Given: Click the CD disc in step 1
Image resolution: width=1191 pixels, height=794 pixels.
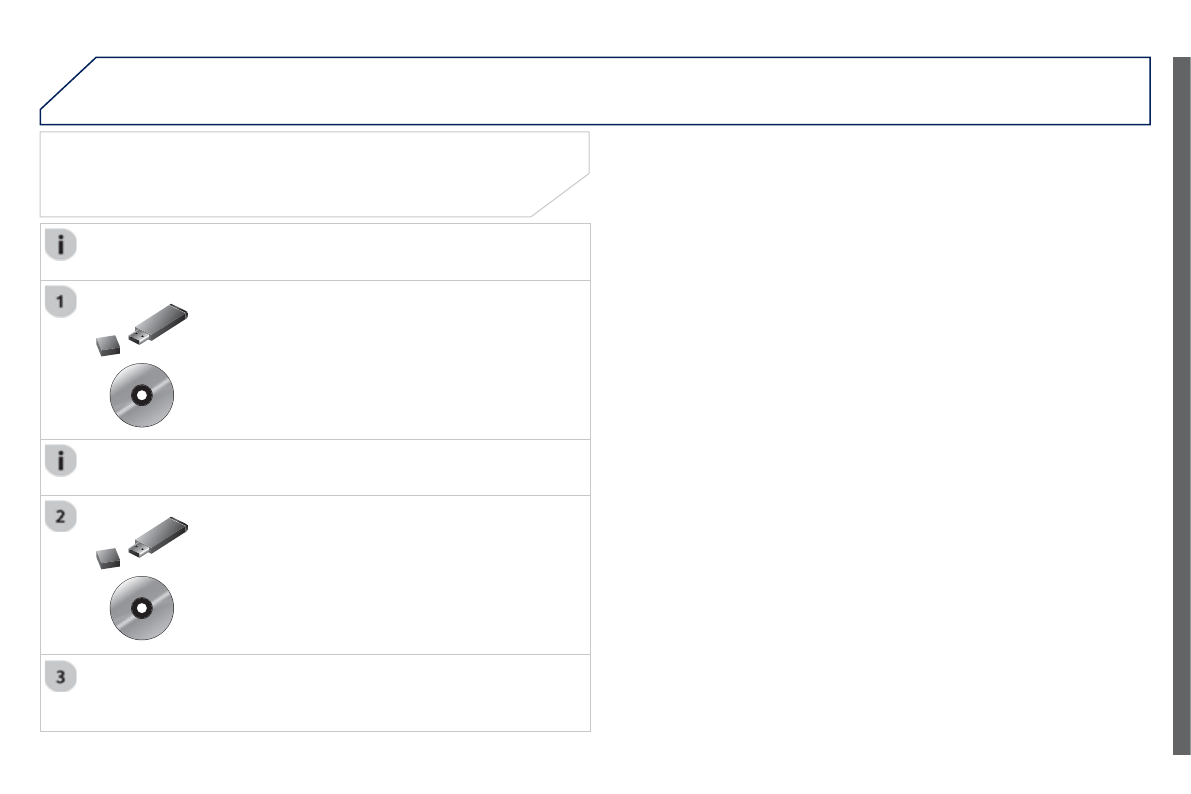Looking at the screenshot, I should coord(141,395).
